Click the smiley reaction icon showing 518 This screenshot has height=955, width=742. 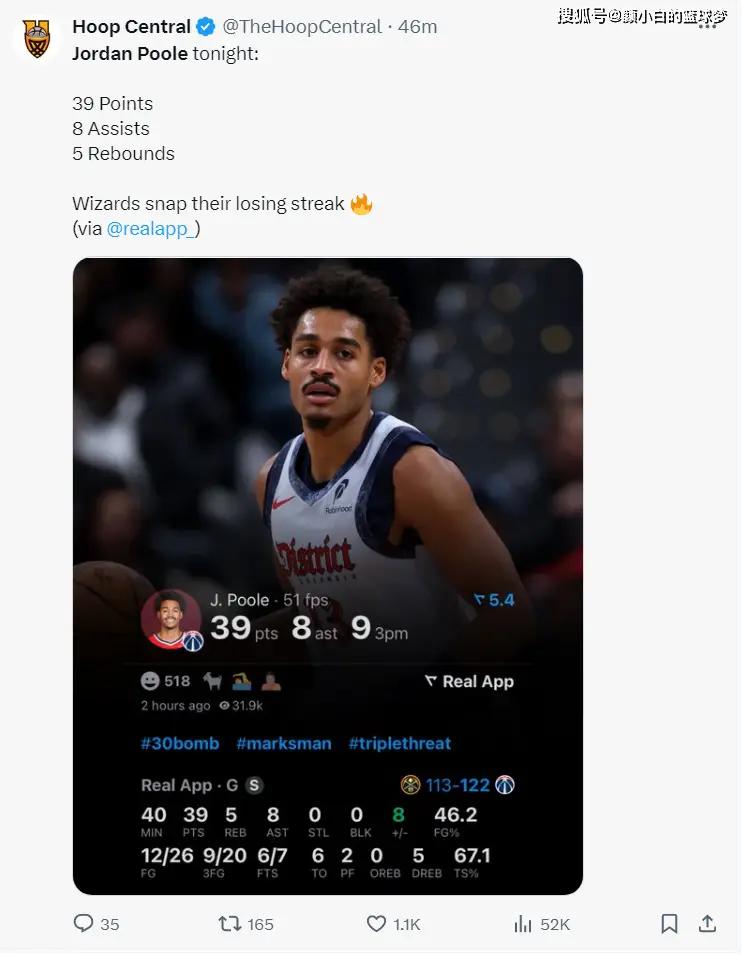(x=150, y=681)
